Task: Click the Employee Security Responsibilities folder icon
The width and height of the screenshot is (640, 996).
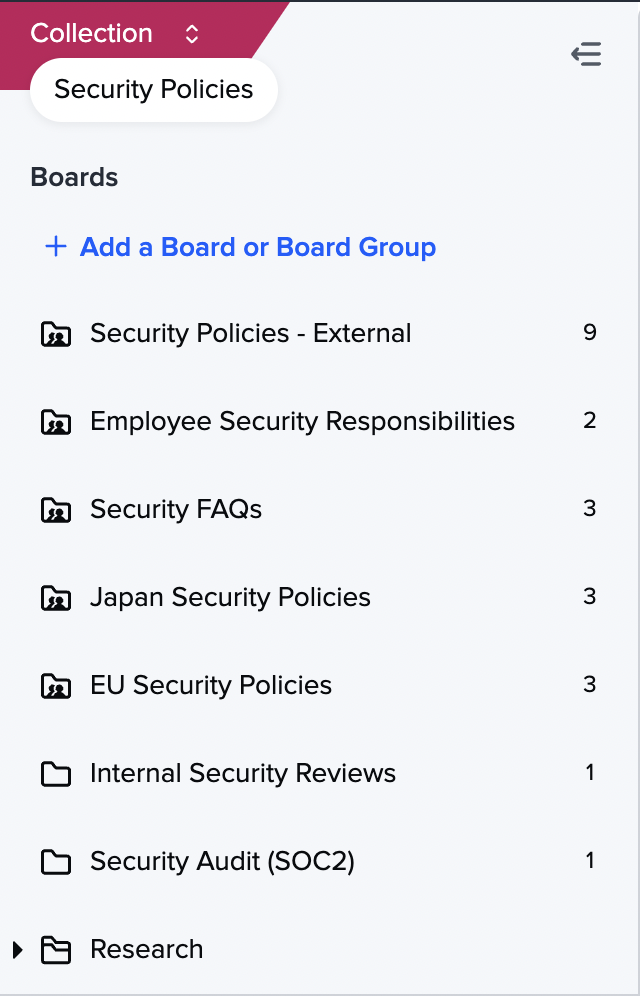Action: [x=56, y=422]
